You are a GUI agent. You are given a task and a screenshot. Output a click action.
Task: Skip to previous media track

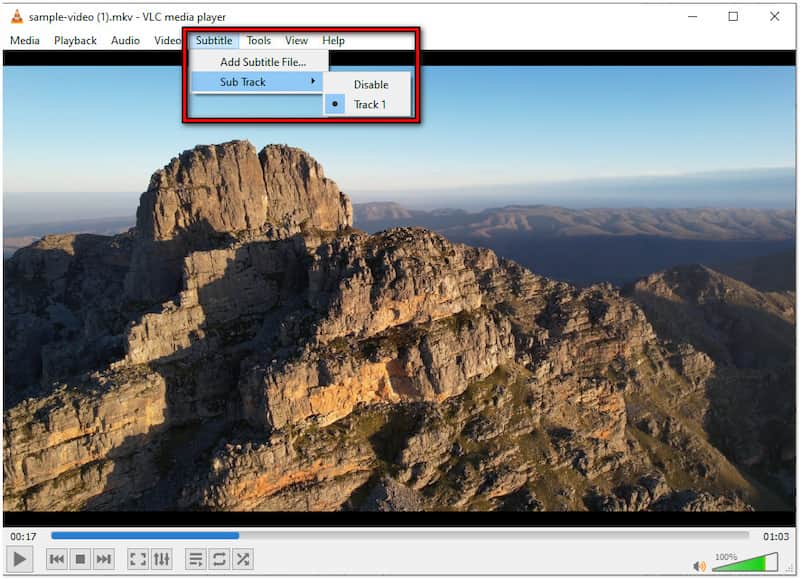pyautogui.click(x=57, y=559)
